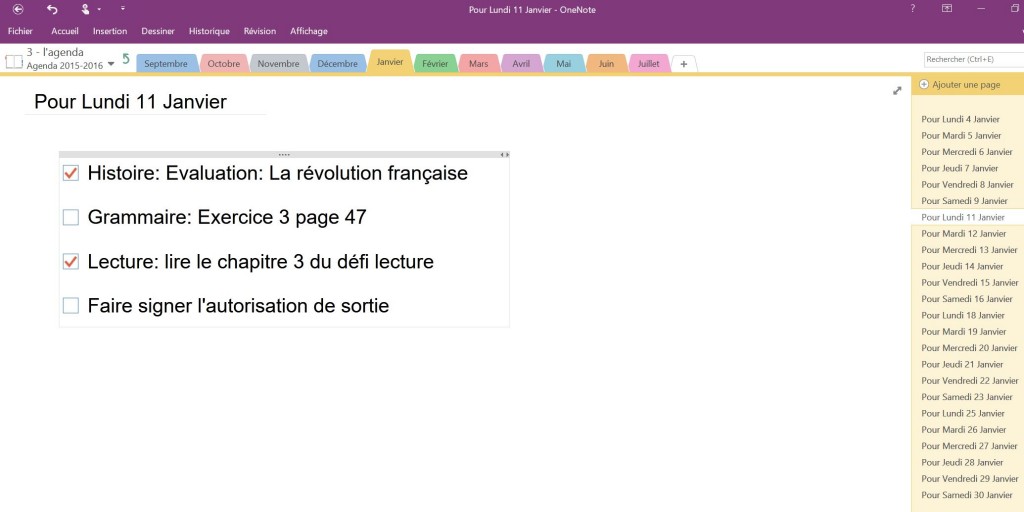Image resolution: width=1024 pixels, height=512 pixels.
Task: Click Ajouter une page button
Action: pos(960,85)
